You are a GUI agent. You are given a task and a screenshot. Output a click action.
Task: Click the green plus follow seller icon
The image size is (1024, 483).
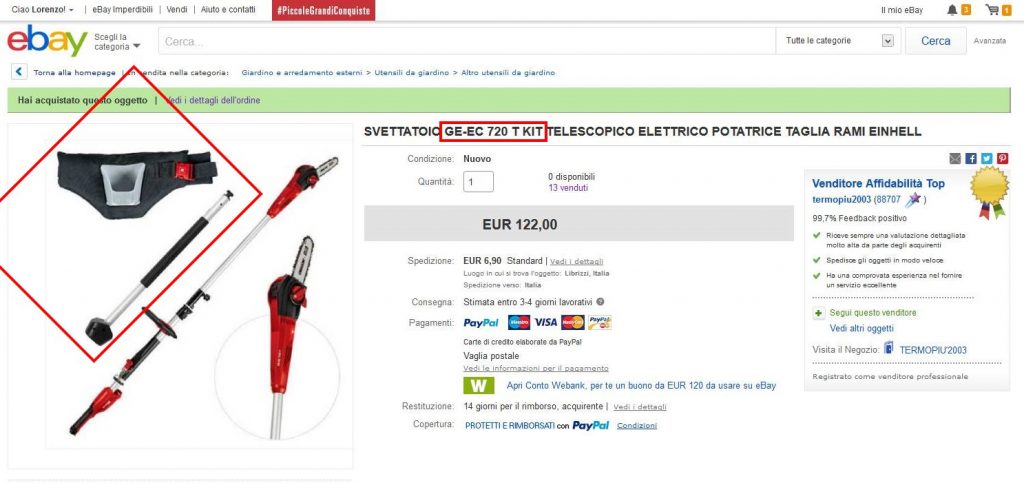(818, 313)
